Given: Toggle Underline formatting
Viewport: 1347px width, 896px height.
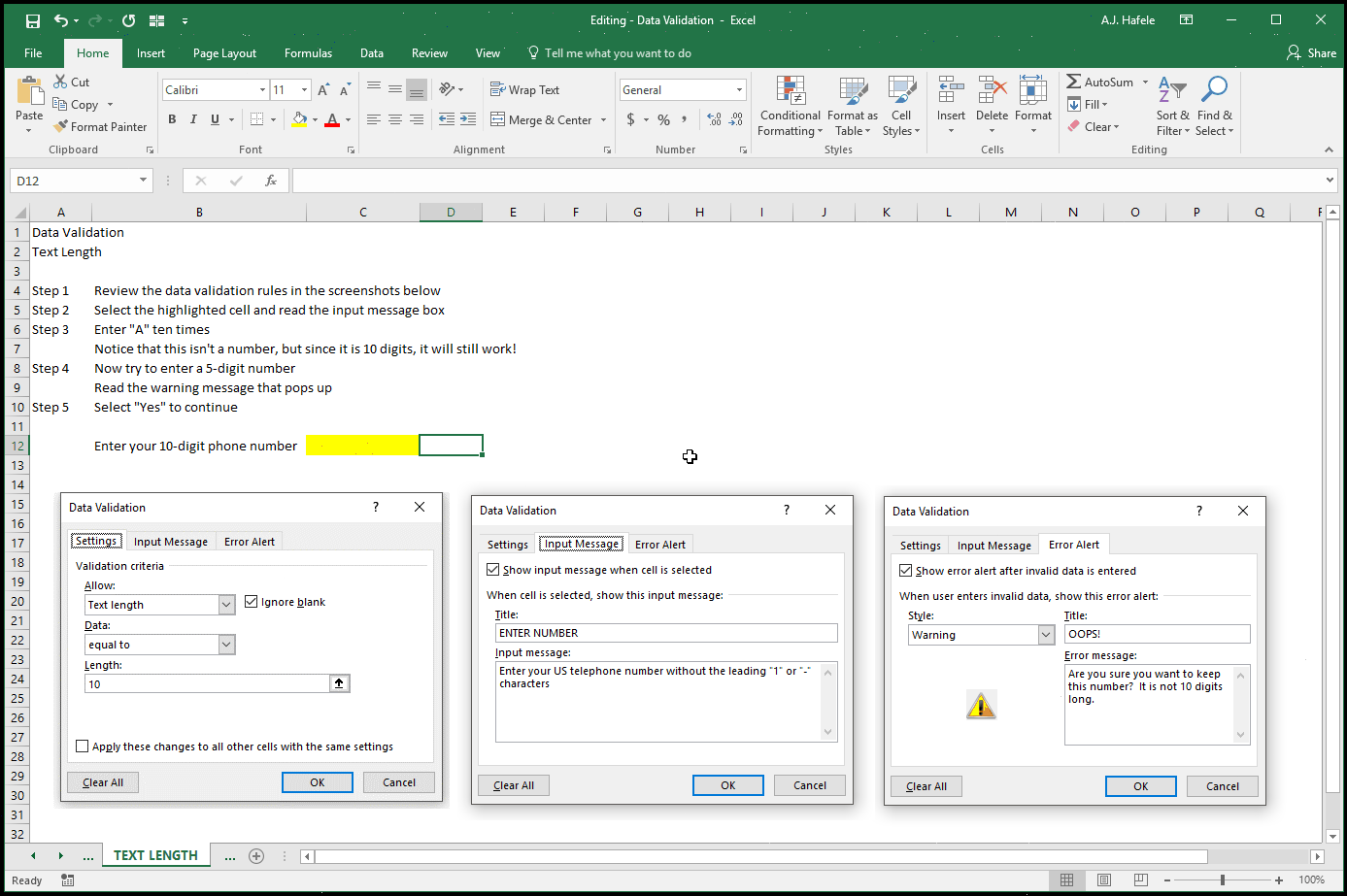Looking at the screenshot, I should point(215,119).
